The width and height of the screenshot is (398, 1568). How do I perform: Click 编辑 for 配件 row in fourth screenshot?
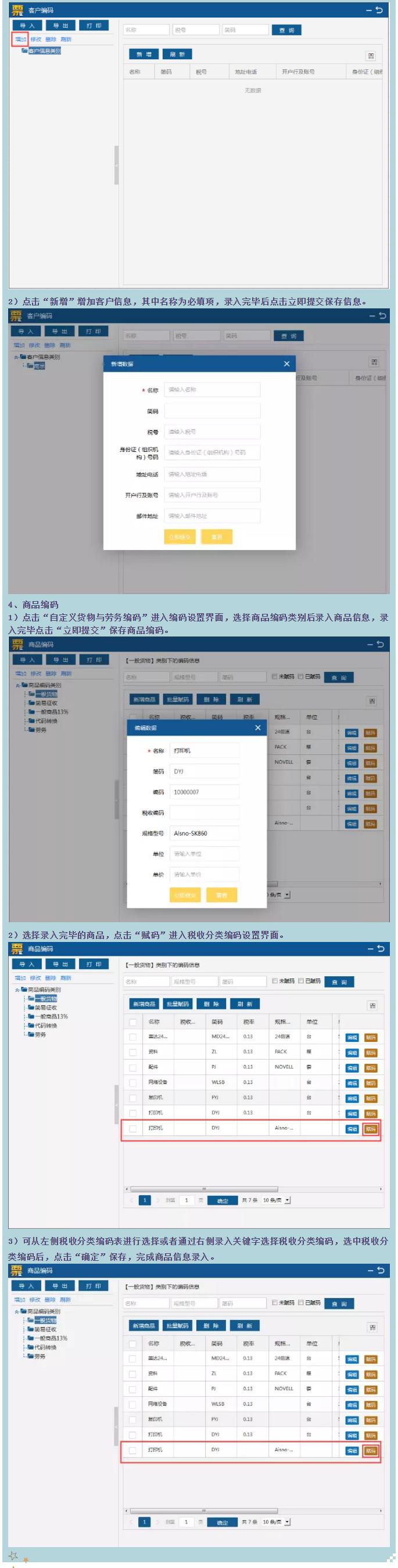click(x=352, y=1067)
